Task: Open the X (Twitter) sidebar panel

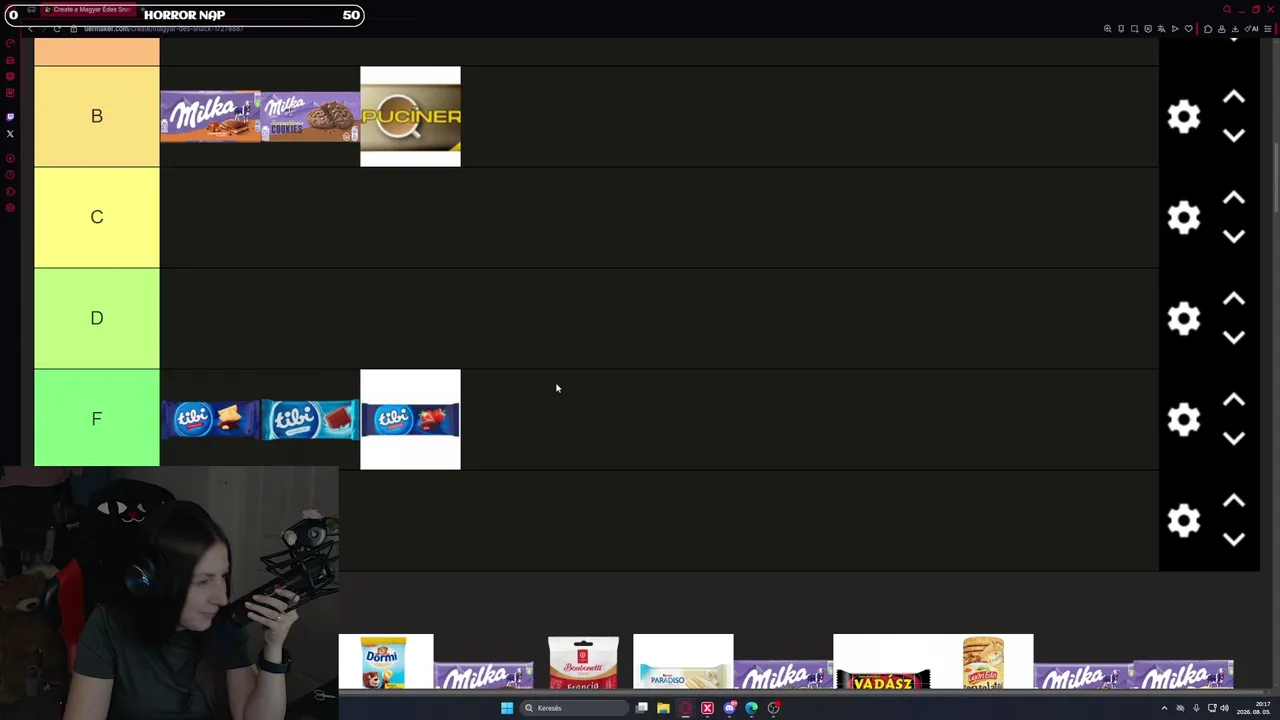Action: [10, 133]
